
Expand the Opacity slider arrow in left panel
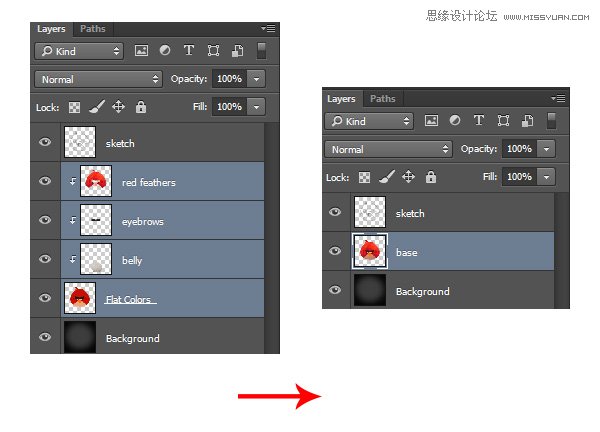257,79
